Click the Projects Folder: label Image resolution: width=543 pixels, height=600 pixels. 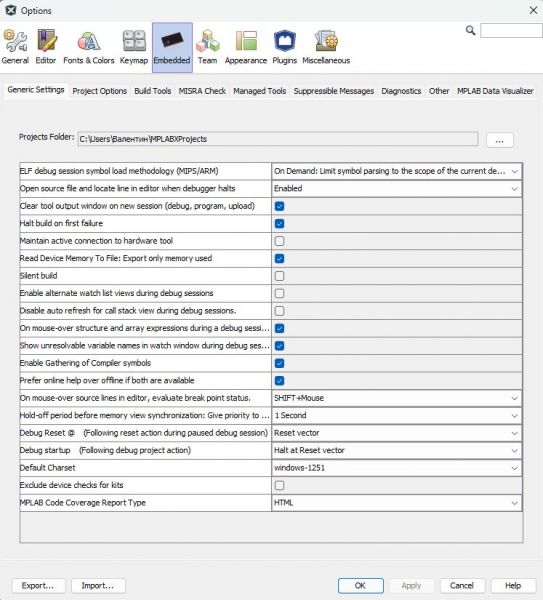[46, 137]
